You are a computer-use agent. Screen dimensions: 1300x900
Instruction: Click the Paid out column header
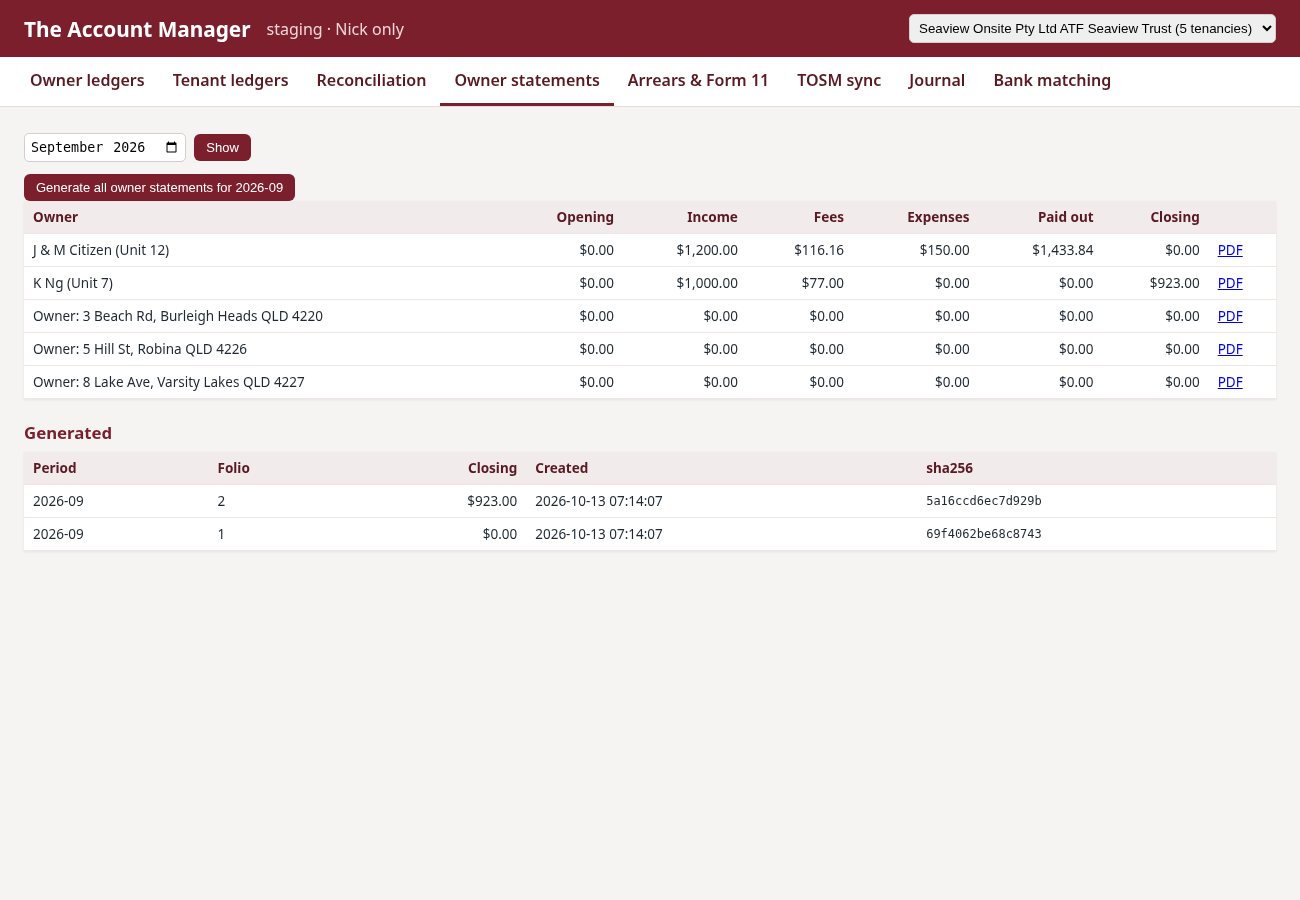pyautogui.click(x=1066, y=217)
